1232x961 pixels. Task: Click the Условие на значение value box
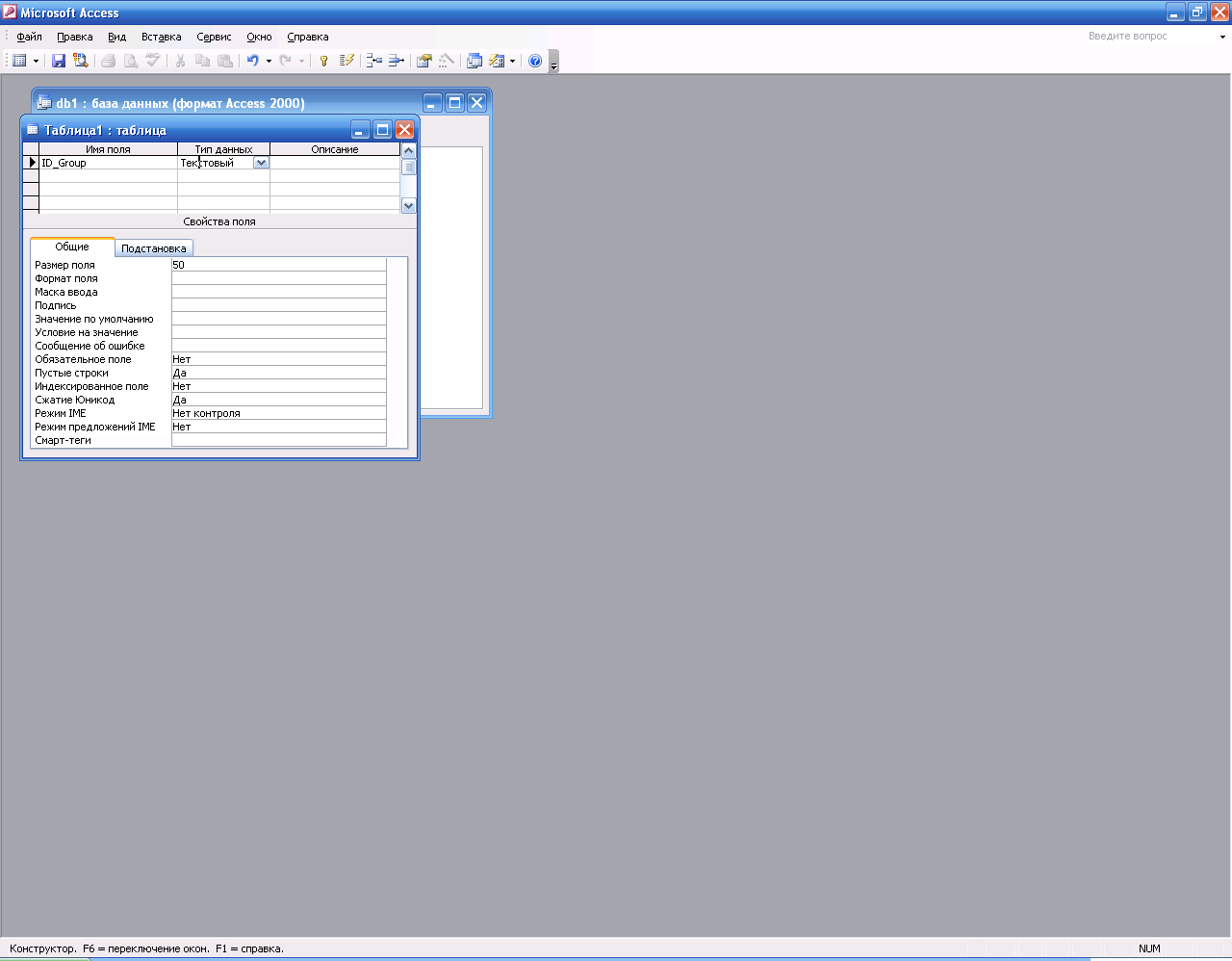(279, 332)
